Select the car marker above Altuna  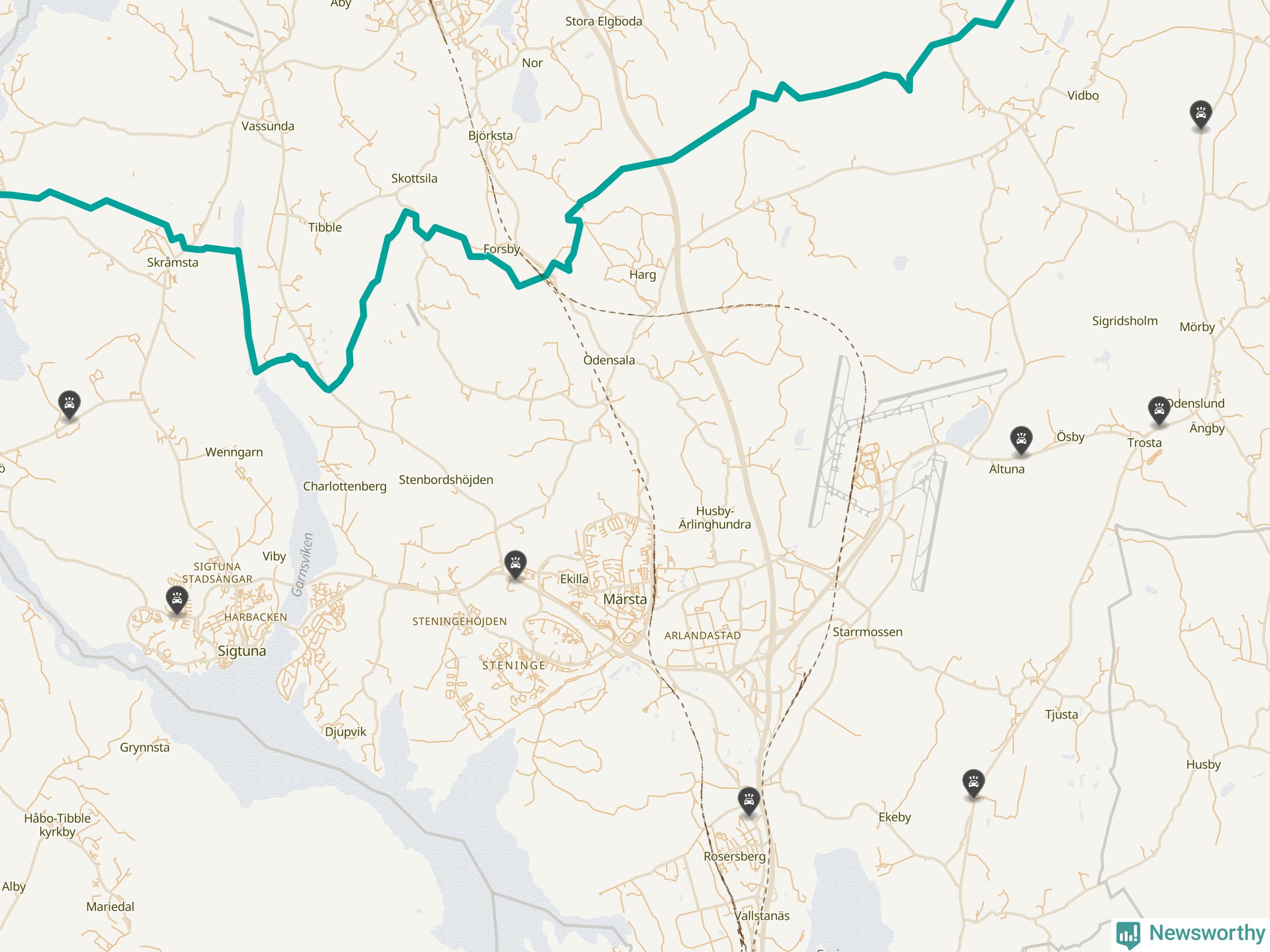[x=1021, y=441]
